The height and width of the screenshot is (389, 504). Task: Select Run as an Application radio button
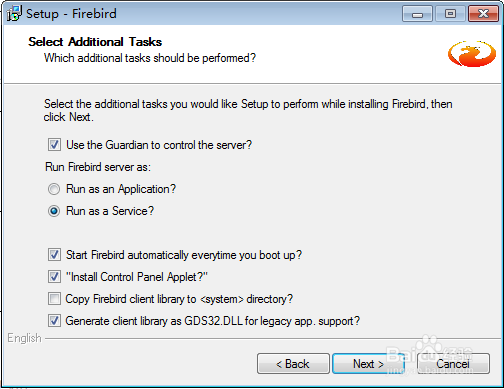[54, 189]
